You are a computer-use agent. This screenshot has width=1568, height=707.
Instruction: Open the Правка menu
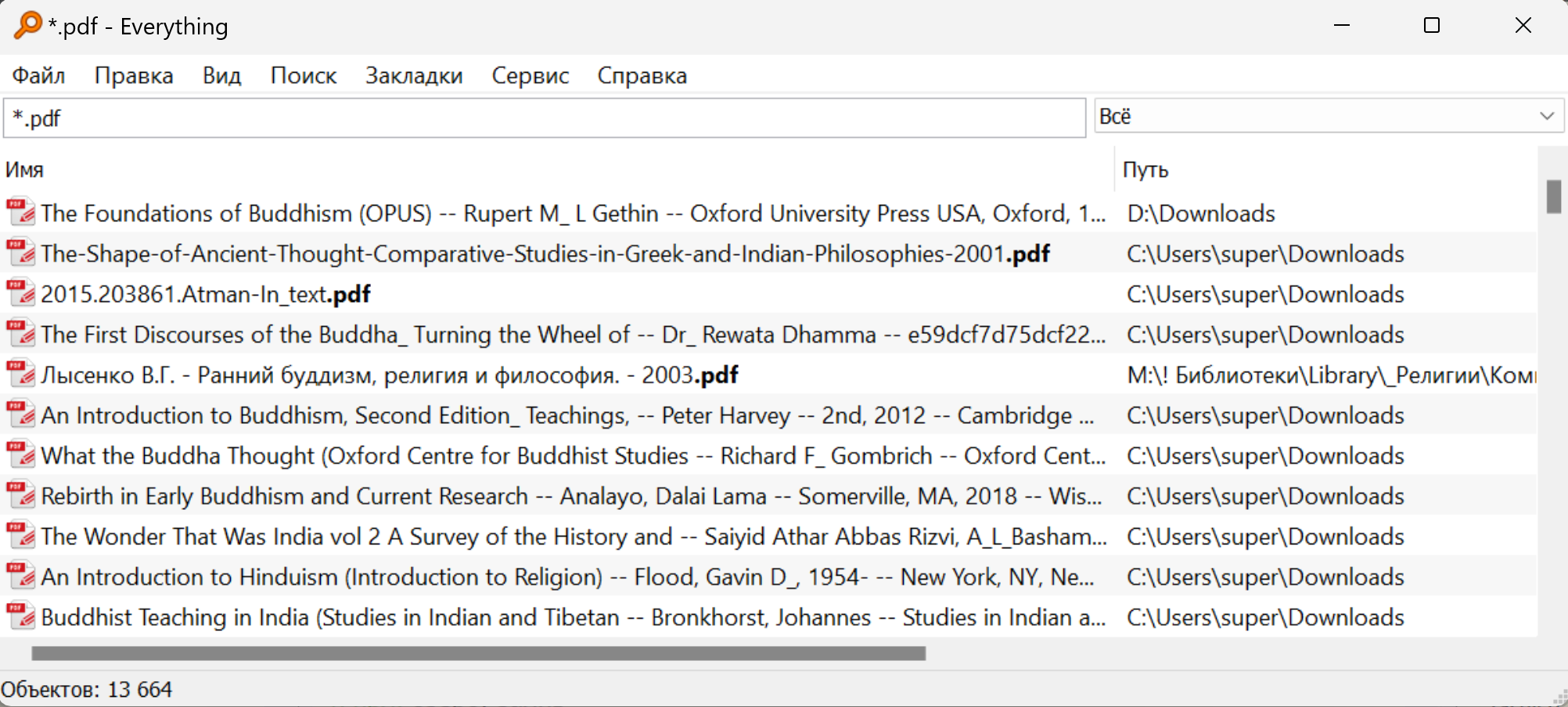pos(134,76)
